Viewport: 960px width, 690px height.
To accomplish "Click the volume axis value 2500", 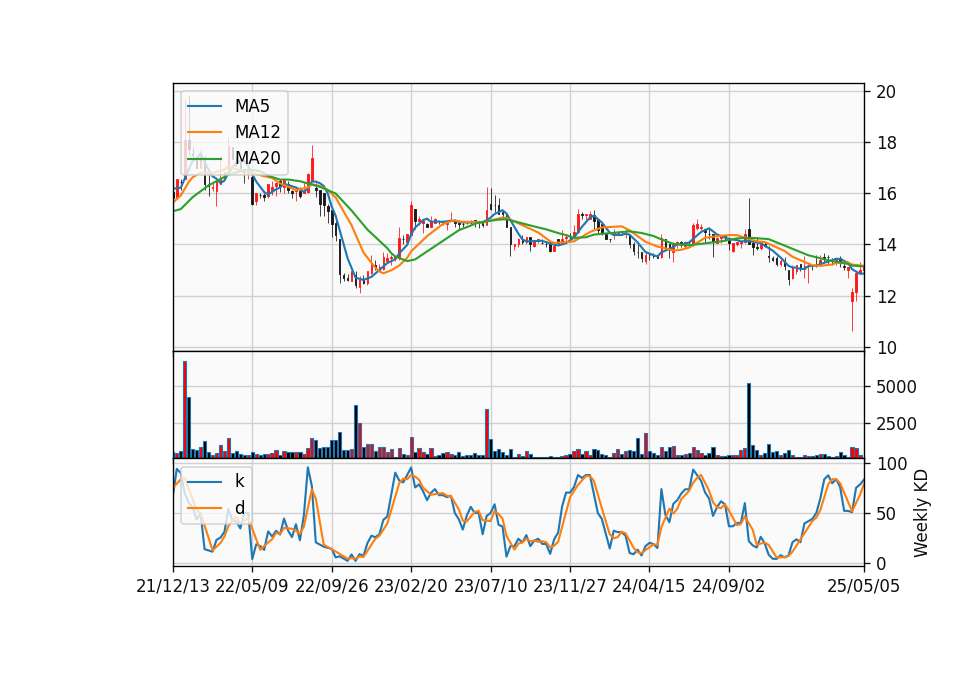I will (x=896, y=424).
